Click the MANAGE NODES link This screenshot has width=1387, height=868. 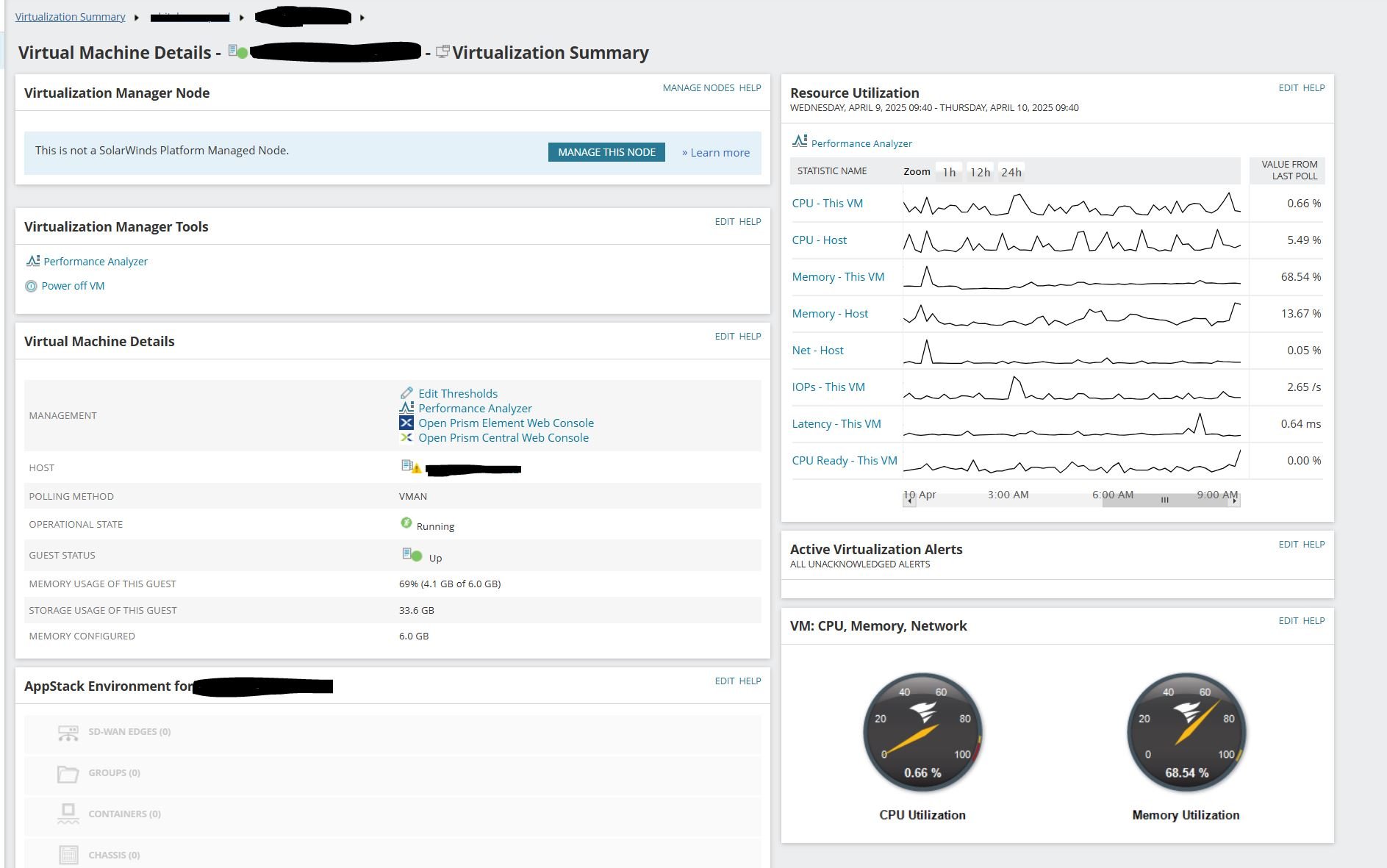698,88
